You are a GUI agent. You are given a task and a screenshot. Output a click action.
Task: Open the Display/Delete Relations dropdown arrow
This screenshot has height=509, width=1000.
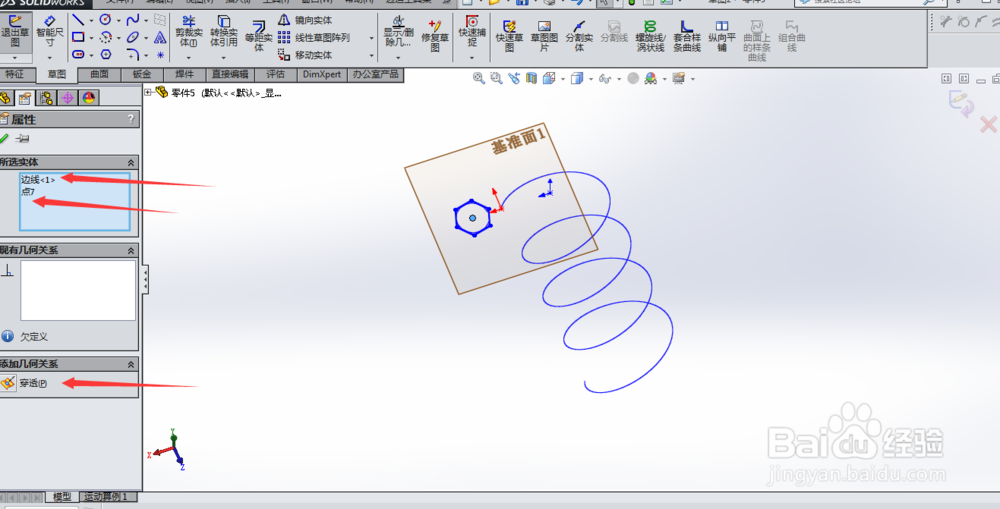(398, 57)
